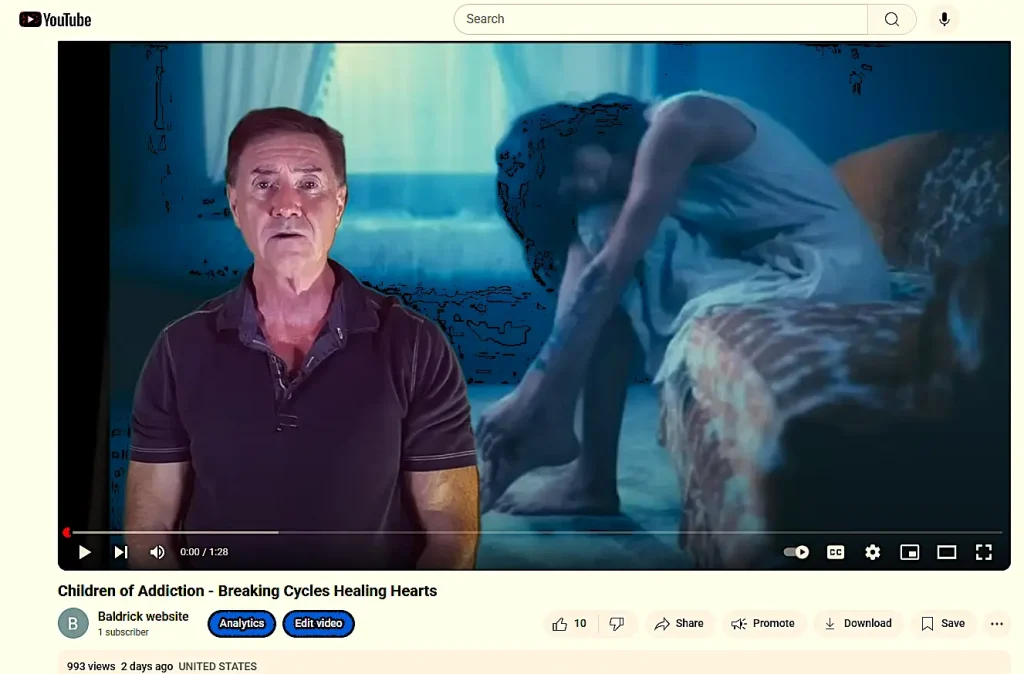The height and width of the screenshot is (674, 1024).
Task: Click the '2 days ago' upload date
Action: 147,666
